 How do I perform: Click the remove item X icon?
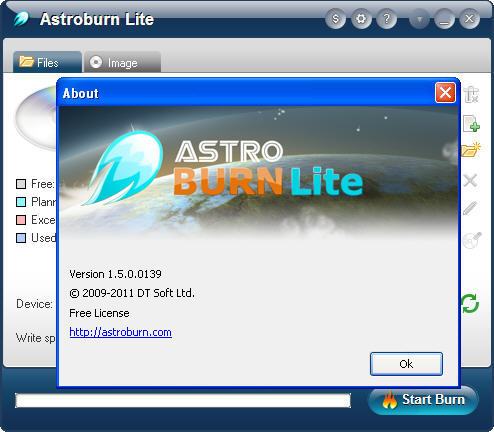tap(470, 180)
